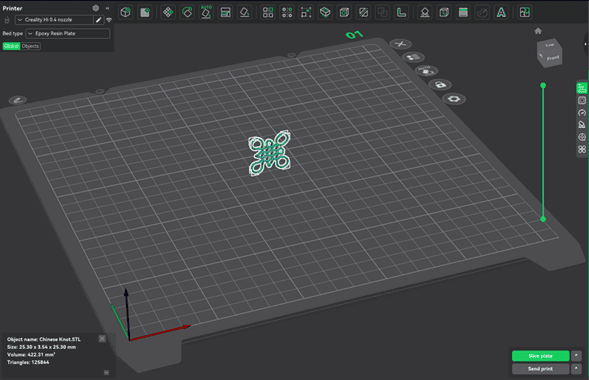Click the Triangles: 125844 text
Screen dimensions: 589x380
click(28, 362)
